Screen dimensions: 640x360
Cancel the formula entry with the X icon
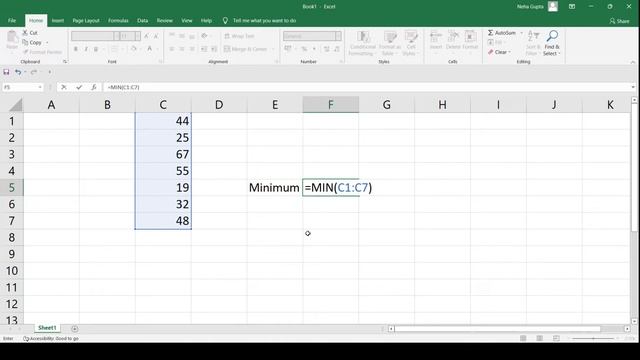tap(64, 87)
